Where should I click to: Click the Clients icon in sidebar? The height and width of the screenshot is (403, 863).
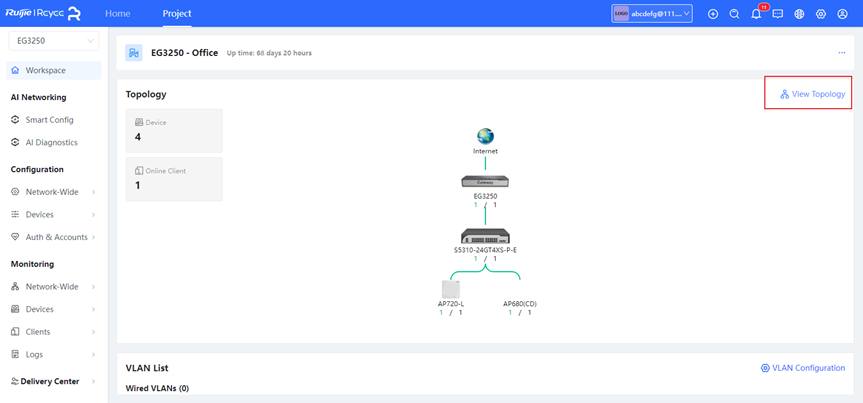15,332
